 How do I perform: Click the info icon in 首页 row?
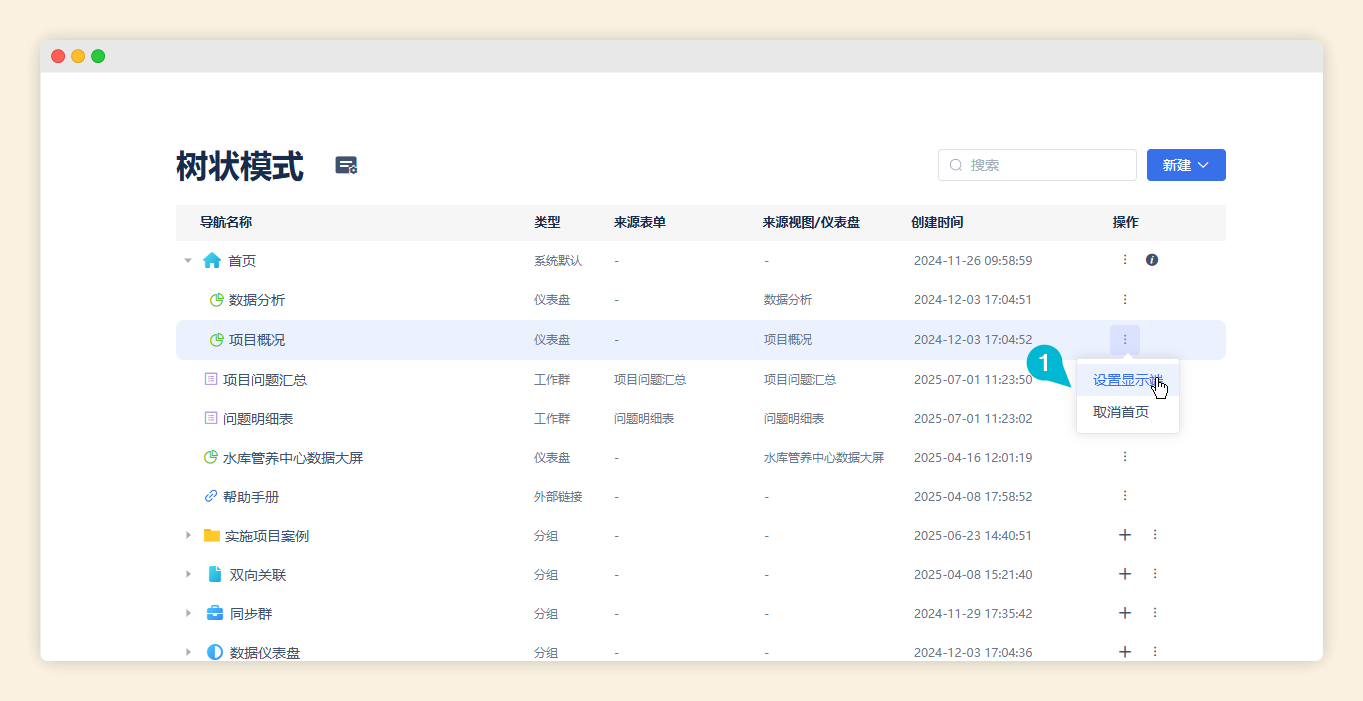[1151, 260]
